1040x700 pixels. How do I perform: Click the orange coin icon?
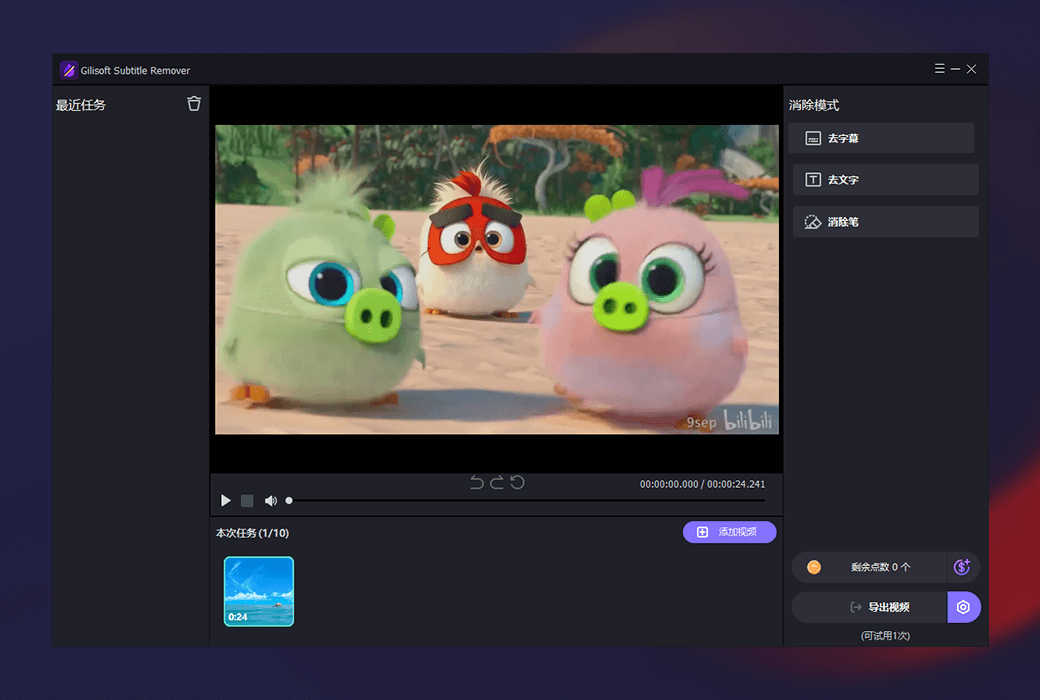click(x=814, y=567)
